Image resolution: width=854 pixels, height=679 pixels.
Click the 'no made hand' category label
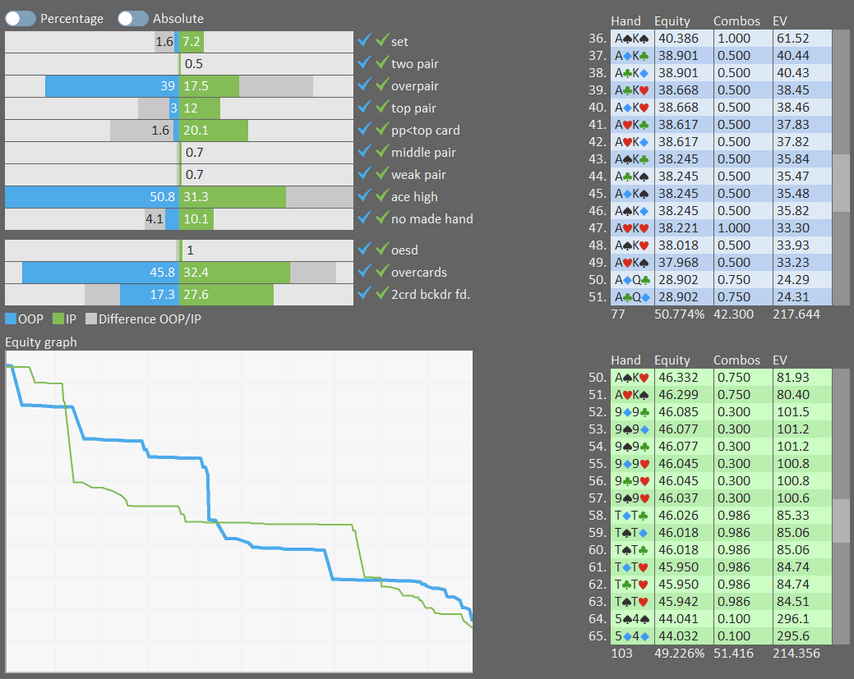pos(432,219)
